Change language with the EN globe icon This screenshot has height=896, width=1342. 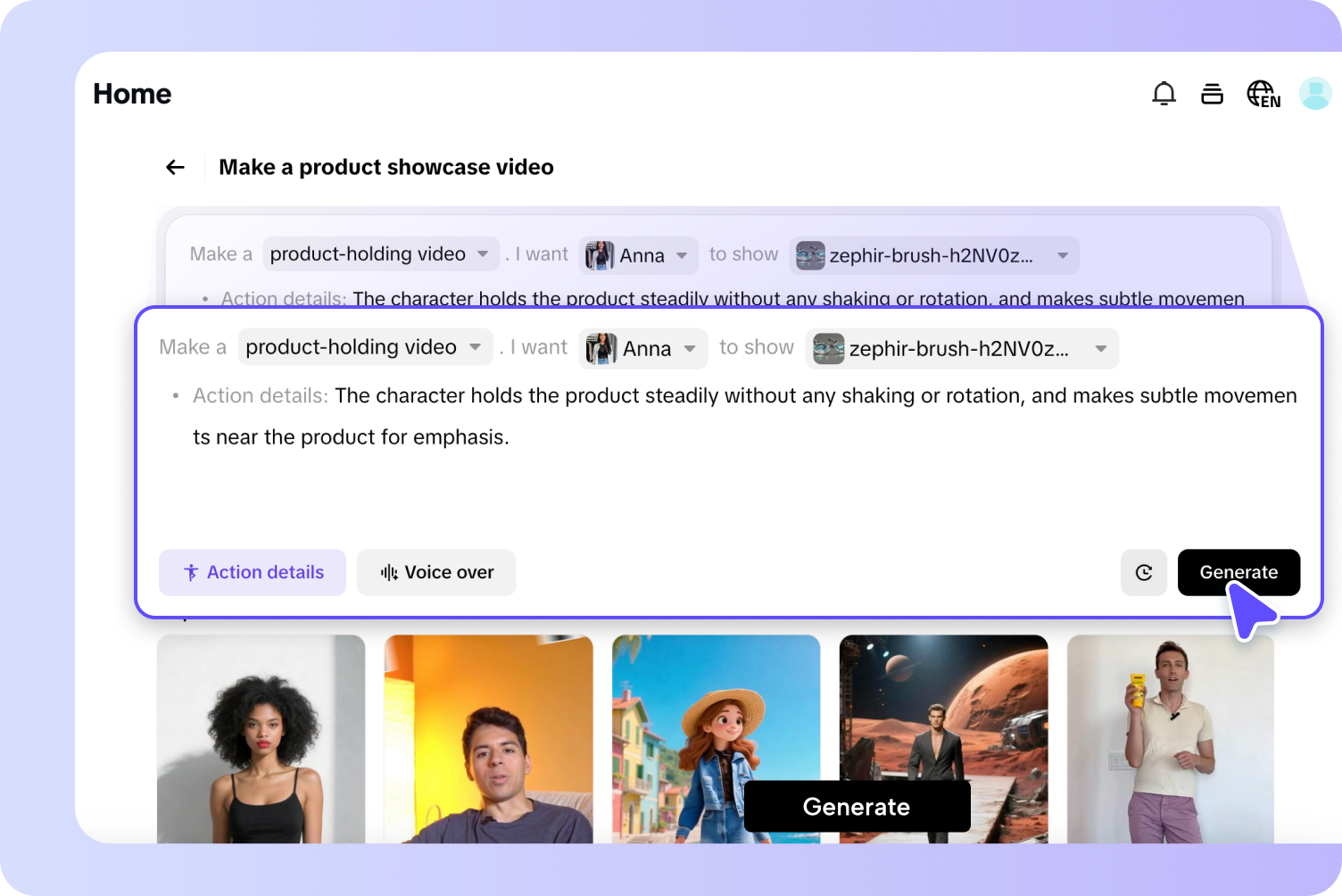click(x=1263, y=94)
